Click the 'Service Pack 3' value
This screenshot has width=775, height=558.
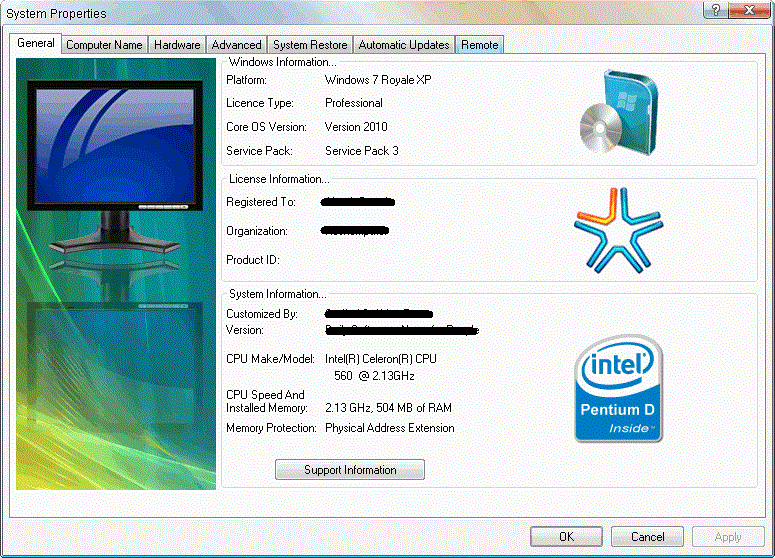(362, 151)
